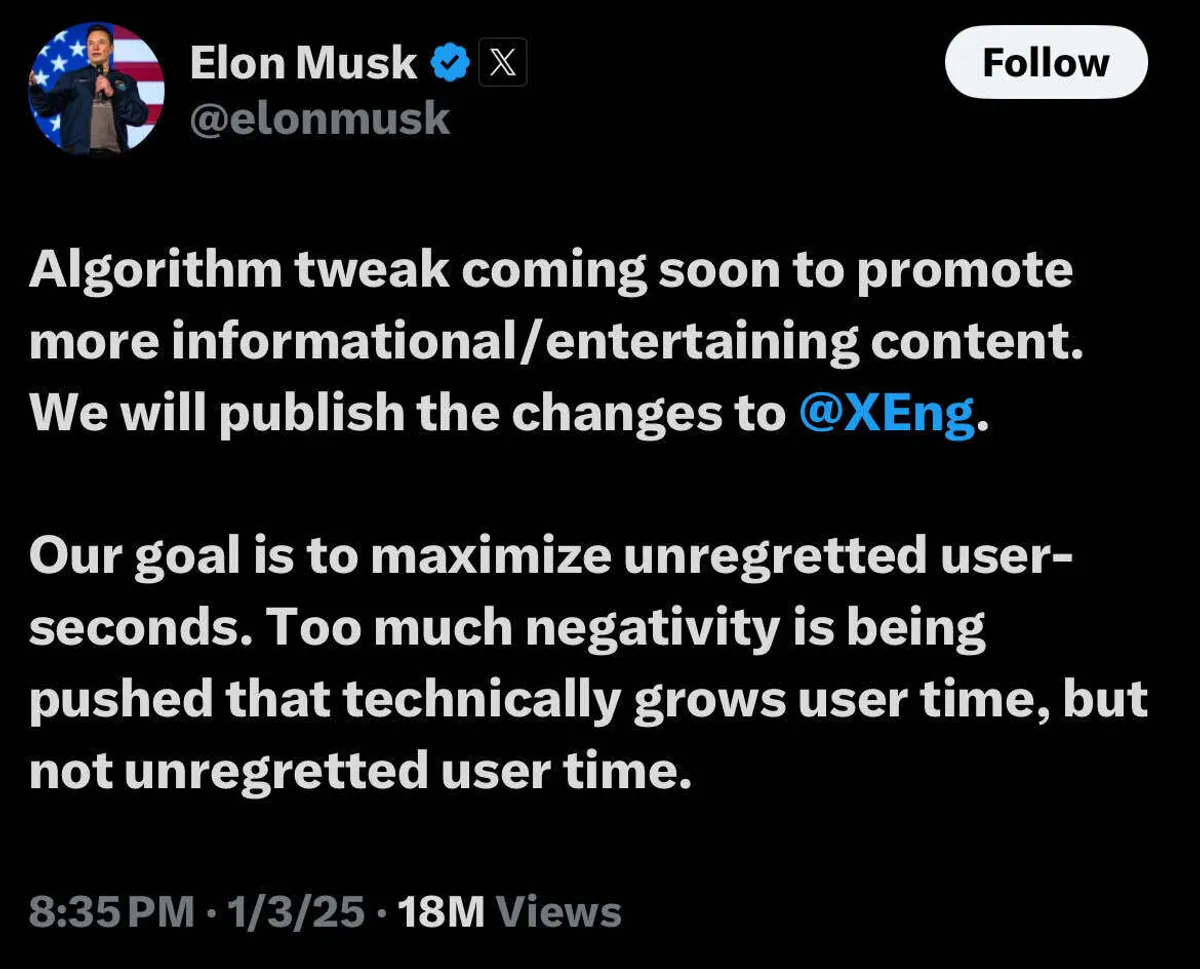Image resolution: width=1200 pixels, height=969 pixels.
Task: Open the @elonmusk handle
Action: 320,119
